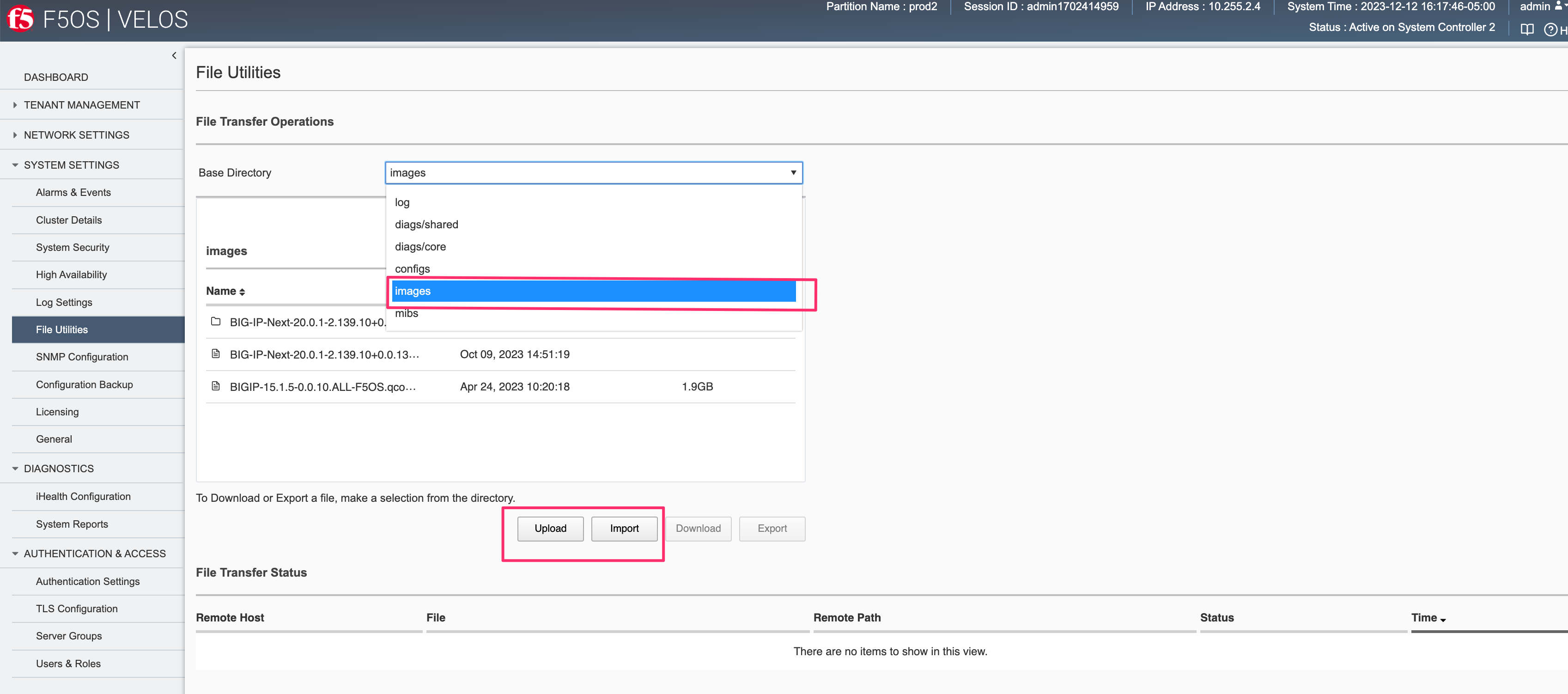Open the documentation book icon

[1526, 29]
